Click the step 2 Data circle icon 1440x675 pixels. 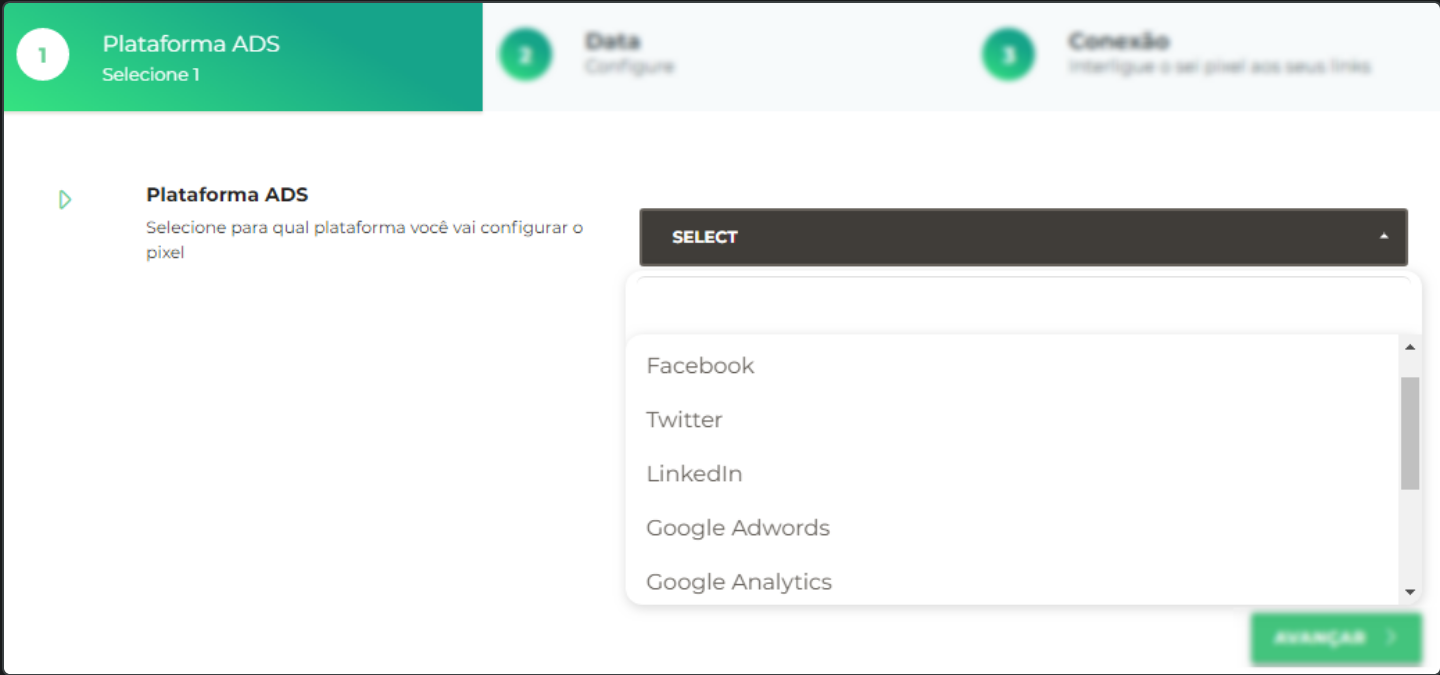(525, 55)
